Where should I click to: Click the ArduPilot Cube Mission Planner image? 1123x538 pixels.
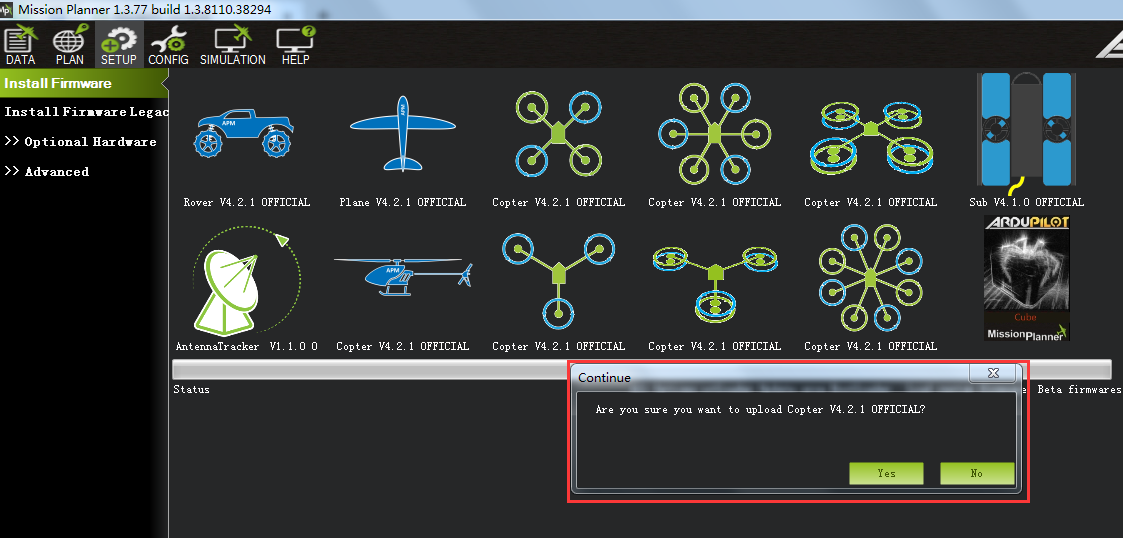[x=1027, y=277]
